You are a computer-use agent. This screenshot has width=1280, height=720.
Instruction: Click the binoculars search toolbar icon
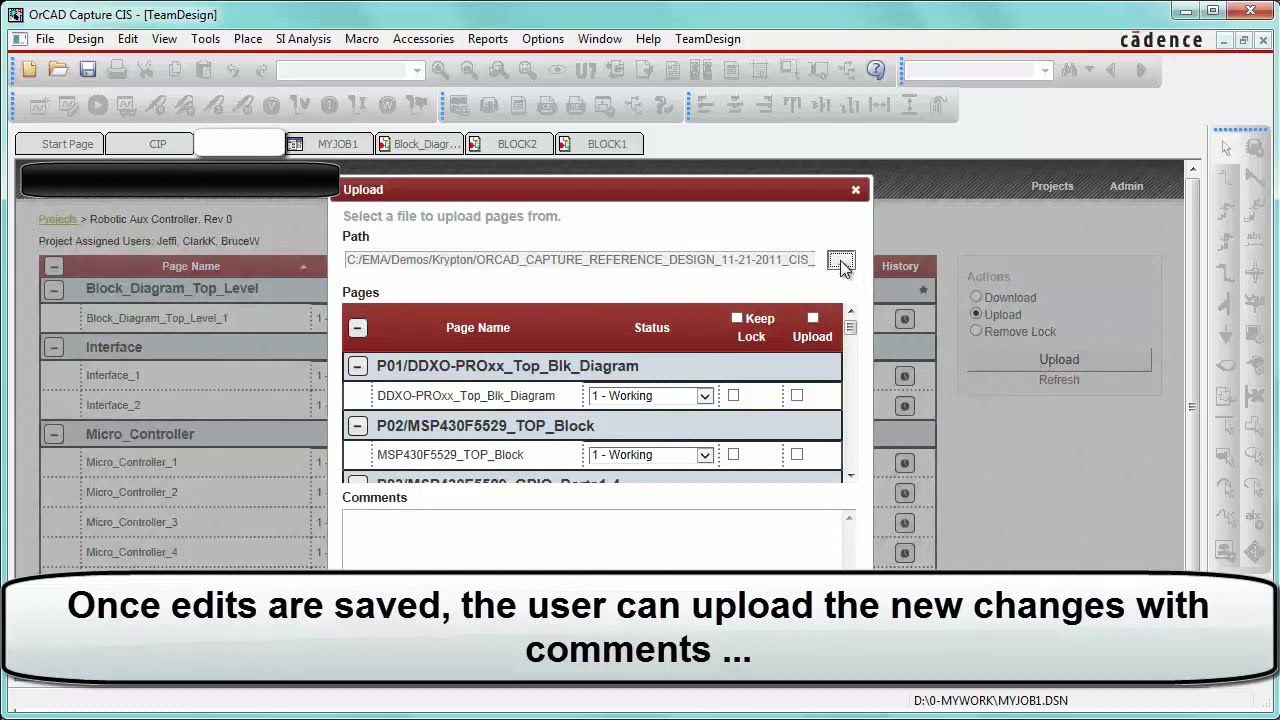[x=1069, y=69]
